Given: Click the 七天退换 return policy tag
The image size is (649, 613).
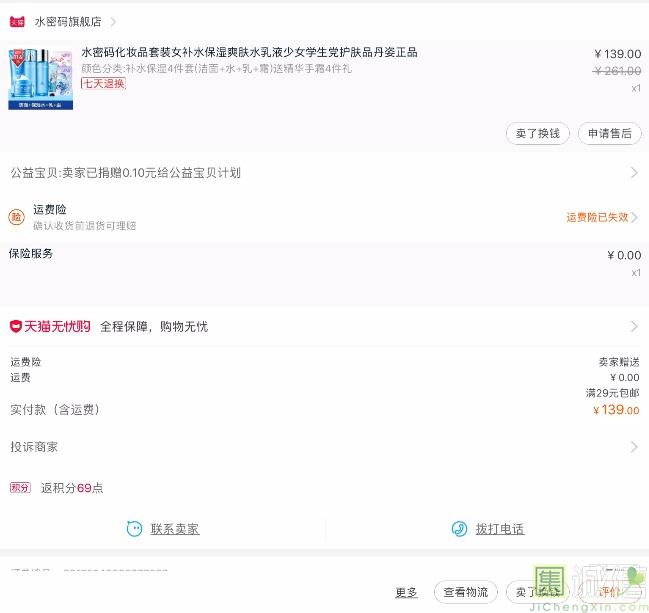Looking at the screenshot, I should coord(103,84).
